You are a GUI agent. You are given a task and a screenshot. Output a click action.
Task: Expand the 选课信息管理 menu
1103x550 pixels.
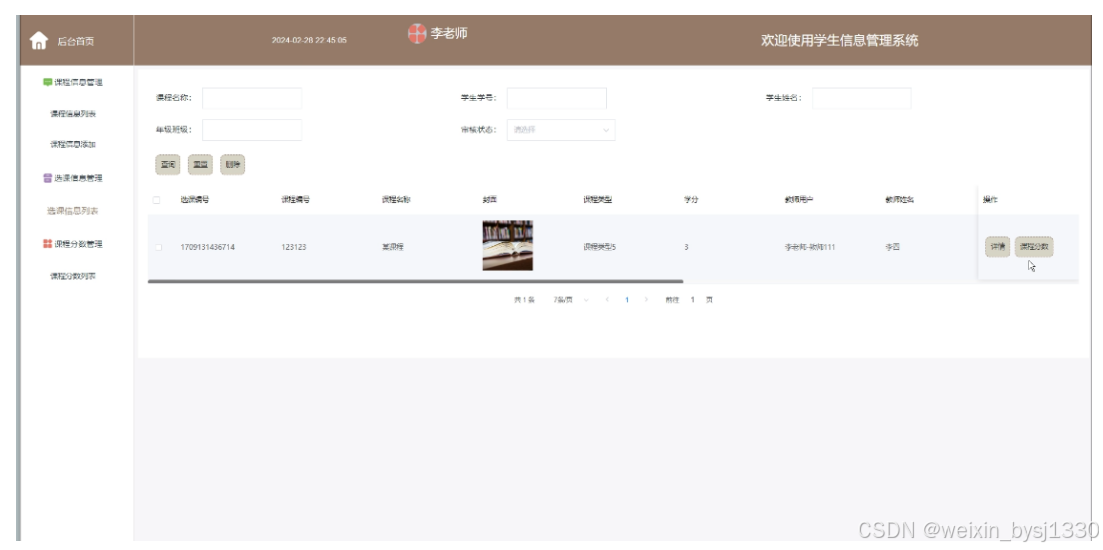[x=78, y=178]
